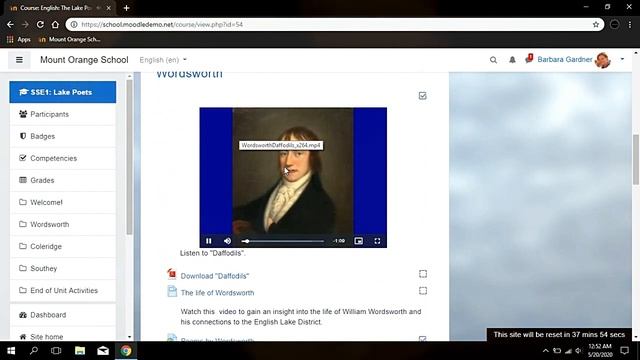This screenshot has width=640, height=360.
Task: Expand the user menu arrow
Action: pos(622,59)
